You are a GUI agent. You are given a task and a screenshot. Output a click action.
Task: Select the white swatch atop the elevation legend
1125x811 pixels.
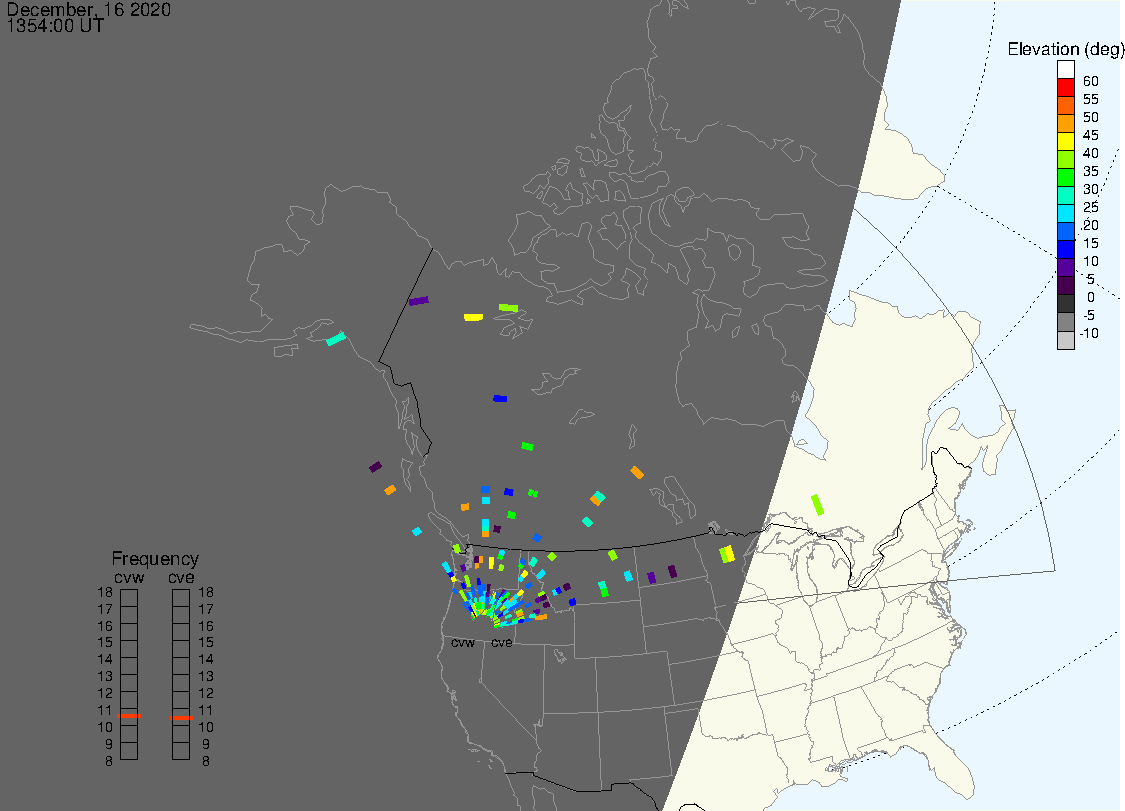coord(1065,70)
